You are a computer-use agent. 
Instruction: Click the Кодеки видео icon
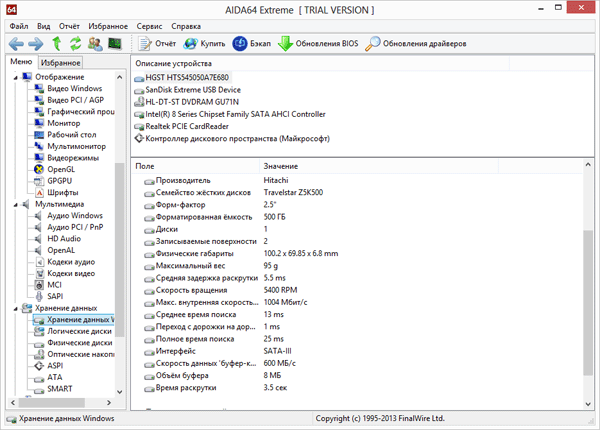(39, 273)
